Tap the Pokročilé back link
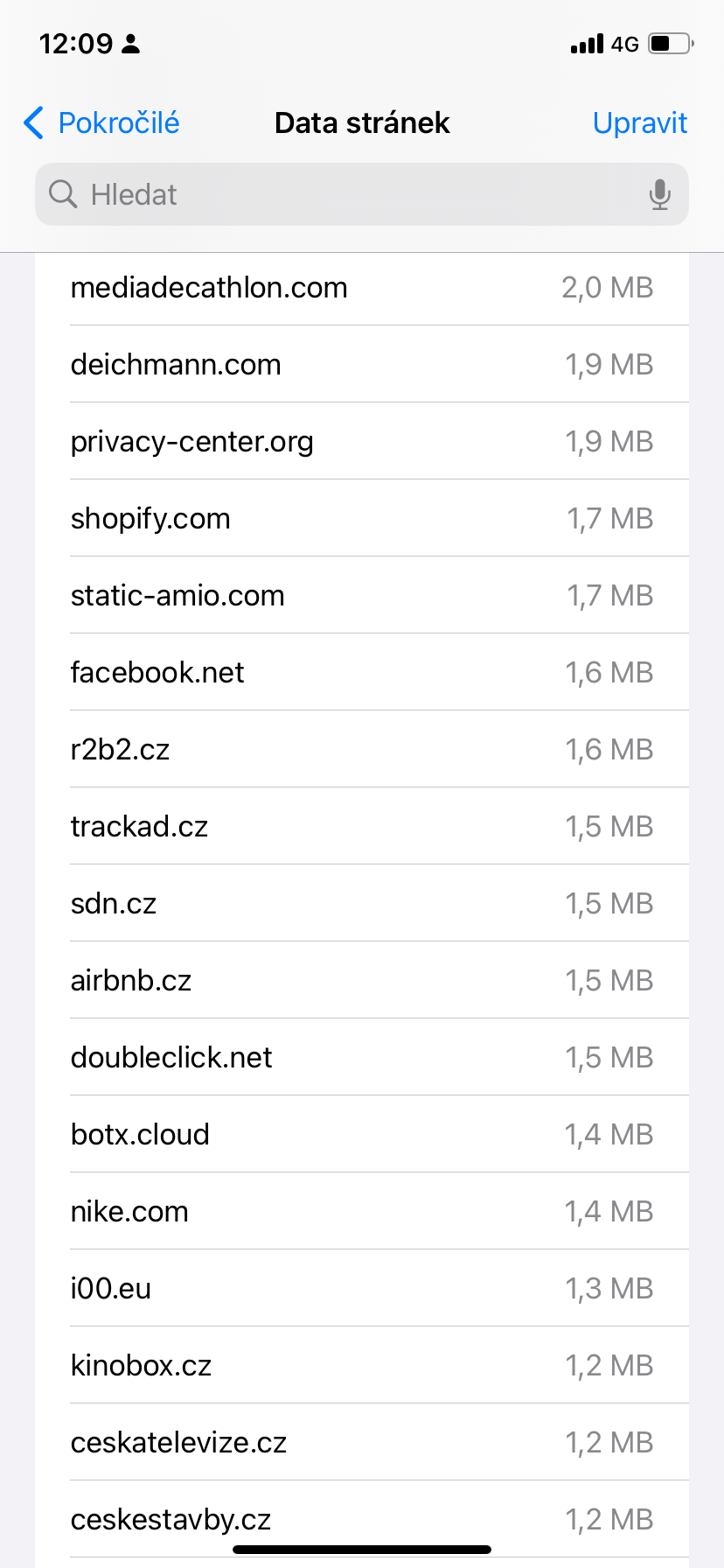Viewport: 724px width, 1568px height. click(x=118, y=123)
